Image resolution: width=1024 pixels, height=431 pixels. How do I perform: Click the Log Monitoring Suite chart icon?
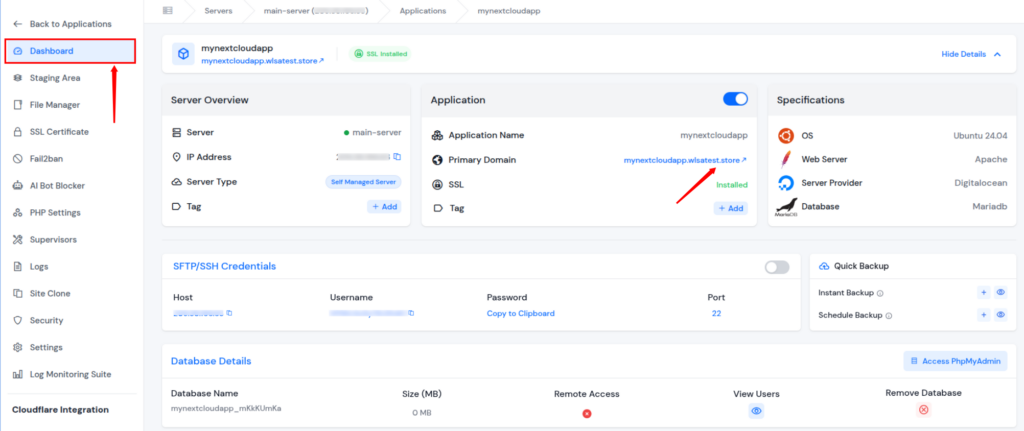pos(18,375)
